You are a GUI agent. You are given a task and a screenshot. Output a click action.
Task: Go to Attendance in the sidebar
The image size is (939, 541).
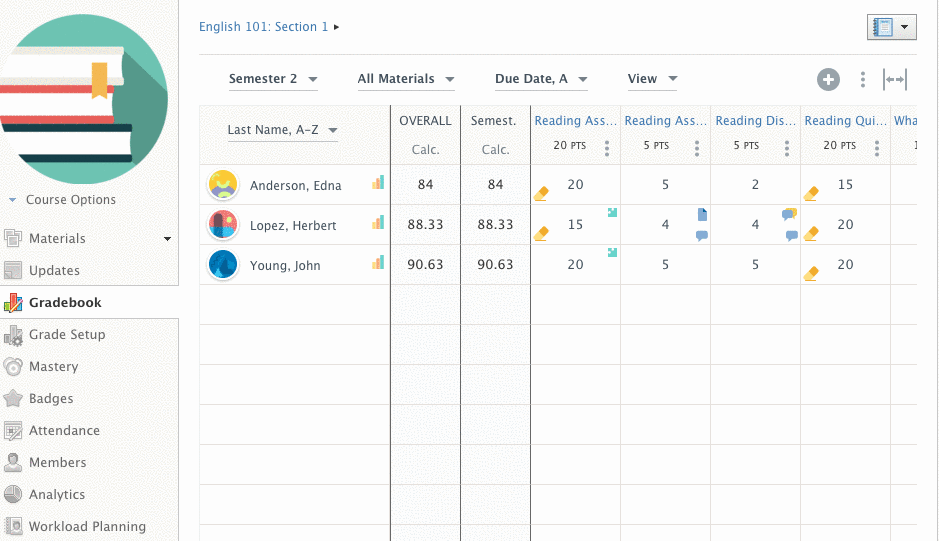coord(64,431)
